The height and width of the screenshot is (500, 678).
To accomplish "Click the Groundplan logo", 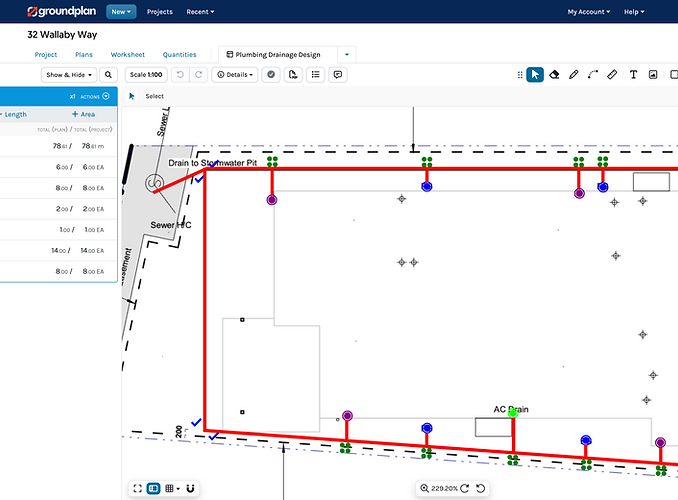I will [x=61, y=11].
